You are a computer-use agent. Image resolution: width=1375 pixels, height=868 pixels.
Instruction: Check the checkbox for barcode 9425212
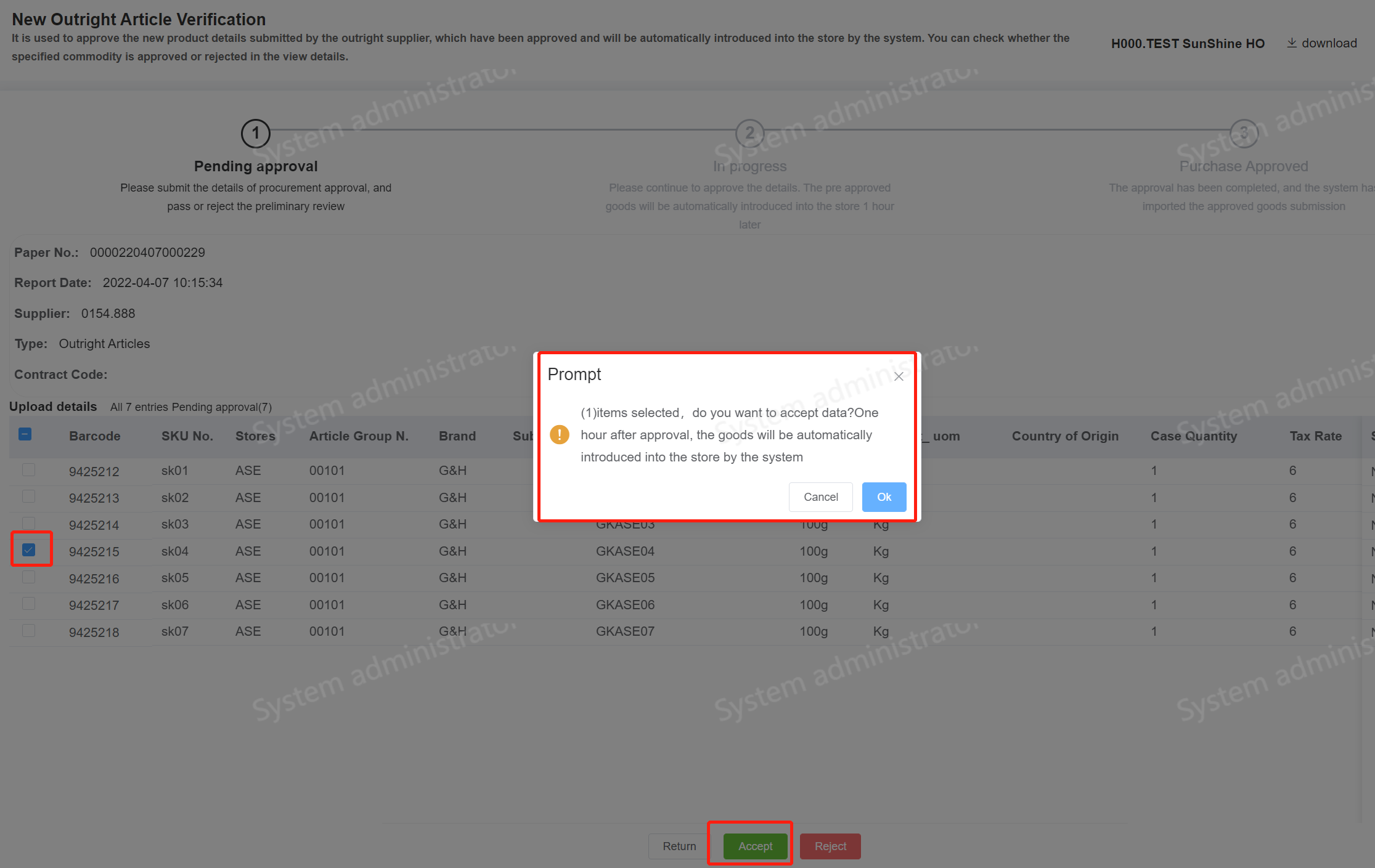(29, 470)
